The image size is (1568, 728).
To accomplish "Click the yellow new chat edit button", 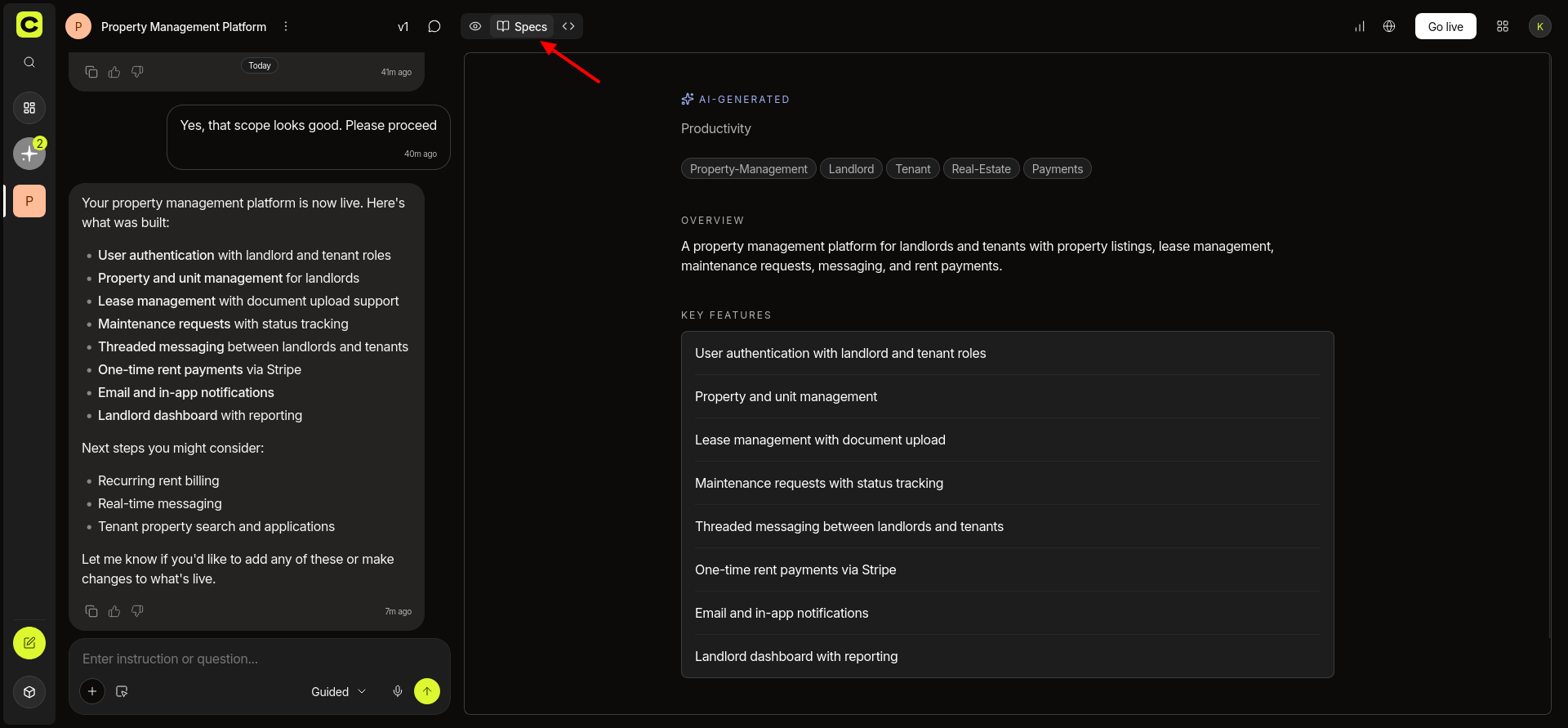I will tap(29, 643).
